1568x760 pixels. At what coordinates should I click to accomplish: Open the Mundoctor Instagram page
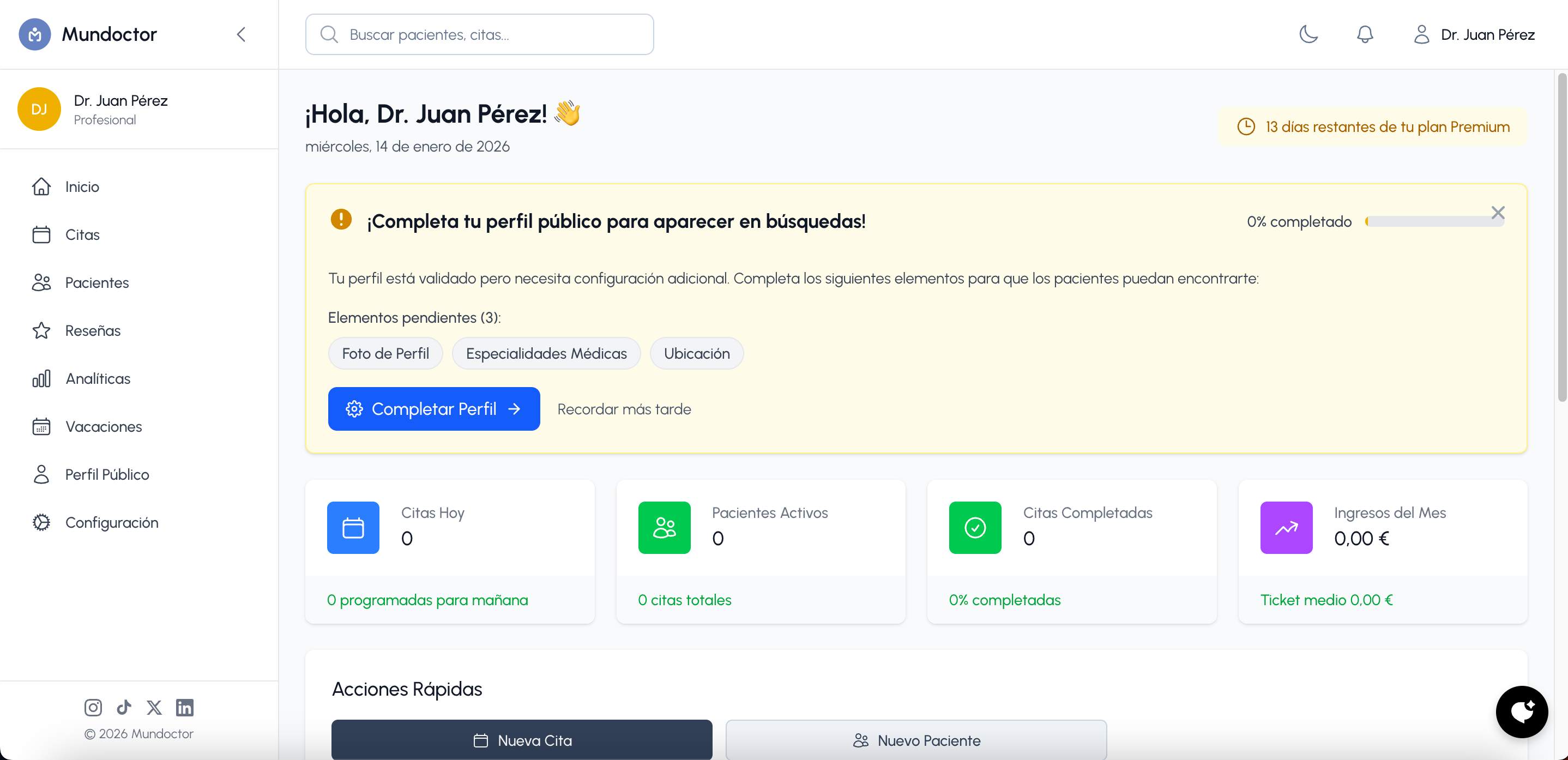click(93, 707)
